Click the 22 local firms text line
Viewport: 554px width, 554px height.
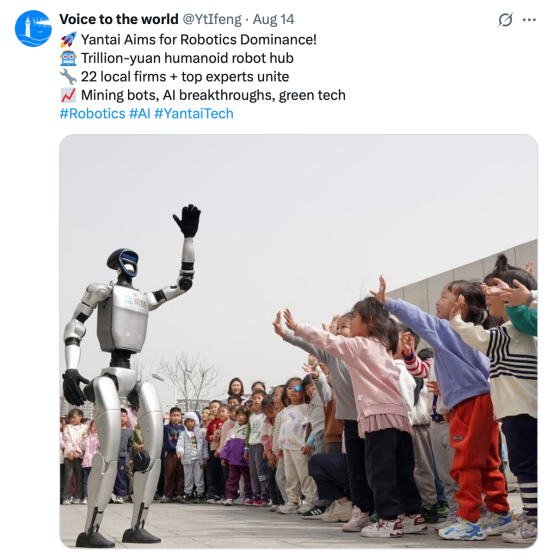tap(185, 77)
